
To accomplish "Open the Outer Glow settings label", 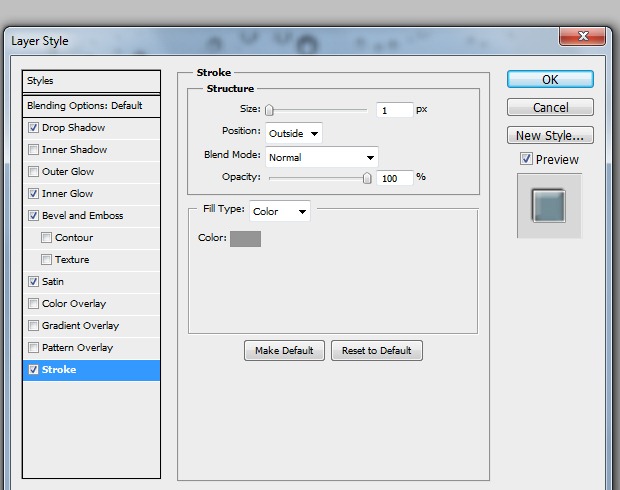I will pos(68,172).
